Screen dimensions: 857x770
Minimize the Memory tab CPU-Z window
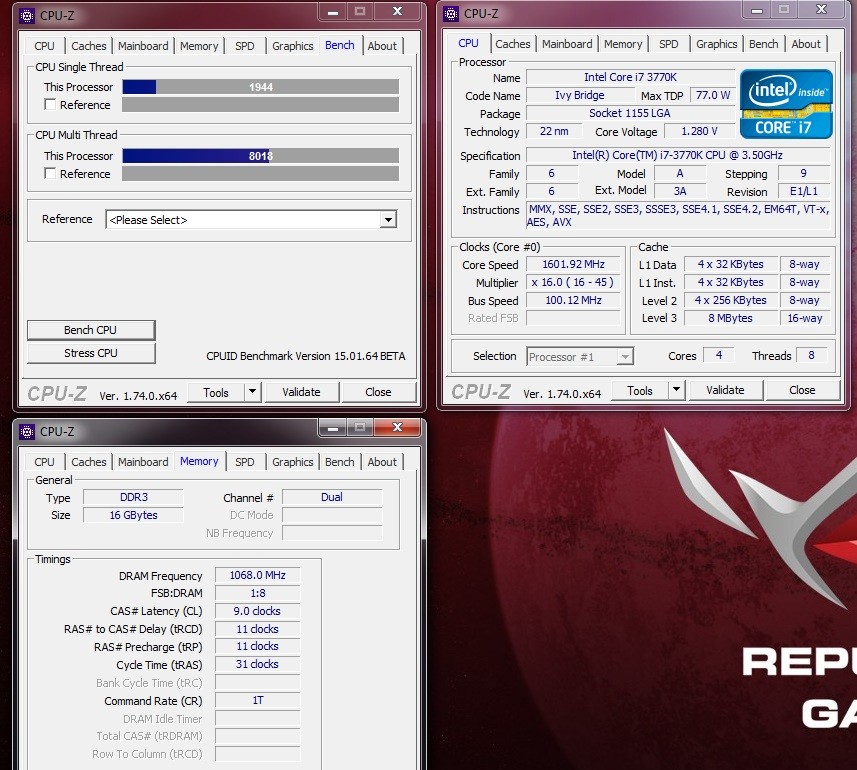pos(332,427)
